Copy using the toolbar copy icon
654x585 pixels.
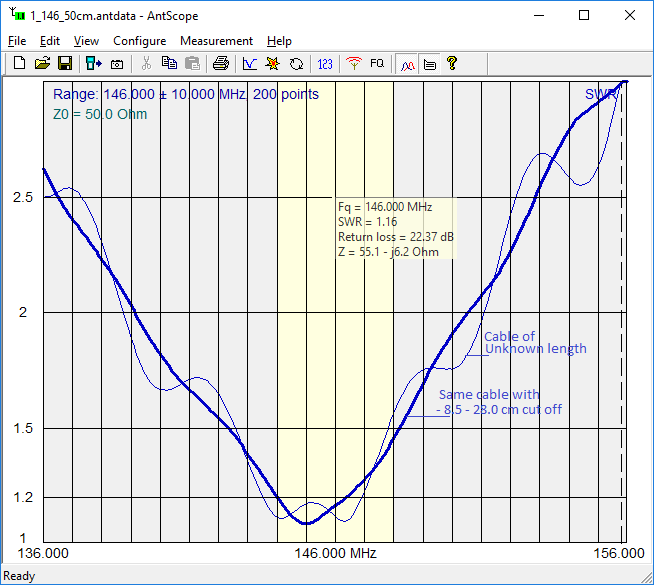click(169, 63)
